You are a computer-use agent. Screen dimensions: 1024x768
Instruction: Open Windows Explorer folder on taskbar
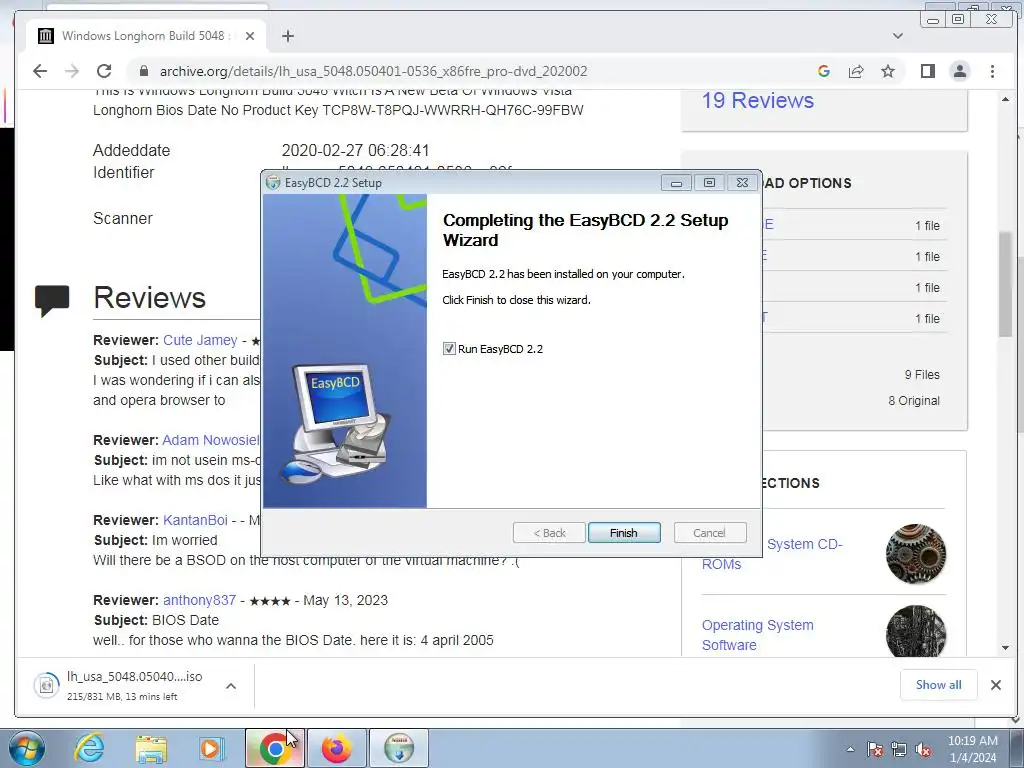(151, 748)
